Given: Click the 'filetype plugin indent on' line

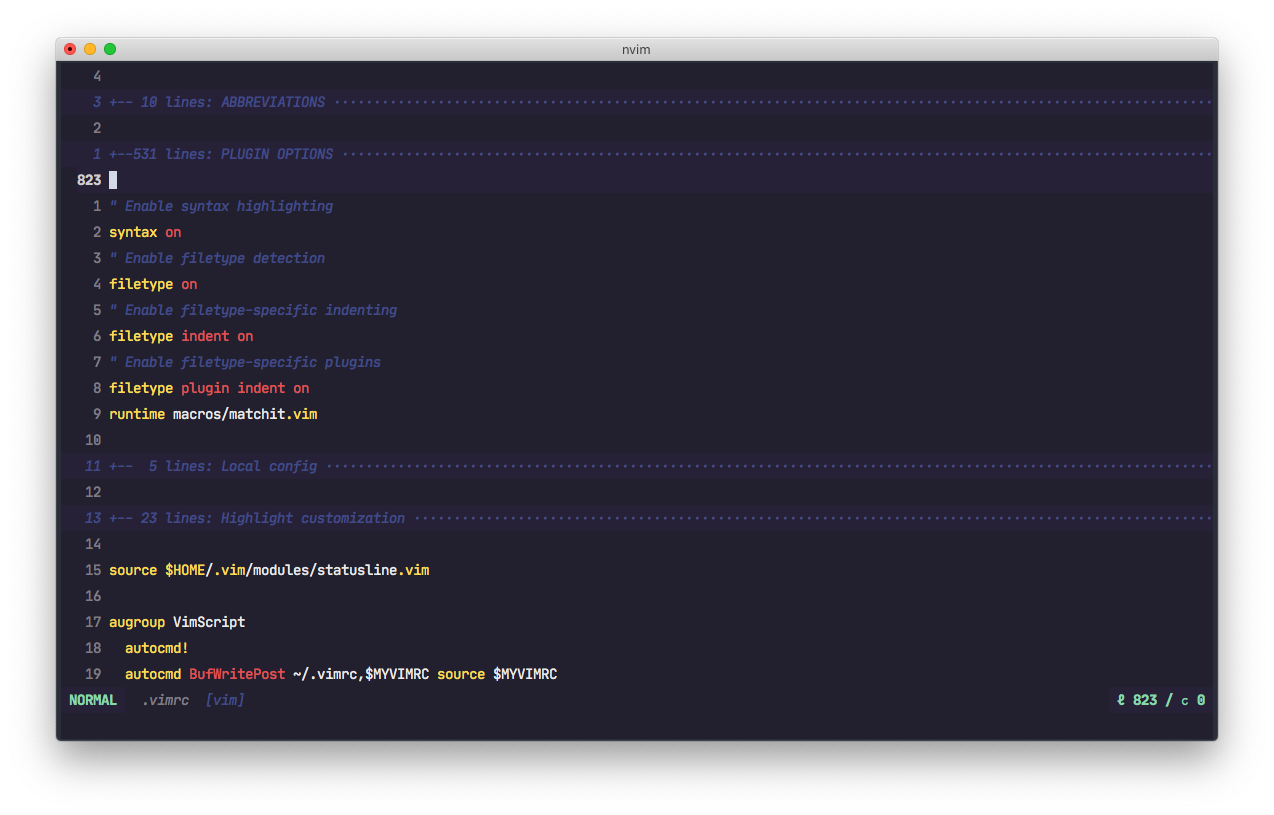Looking at the screenshot, I should coord(209,388).
